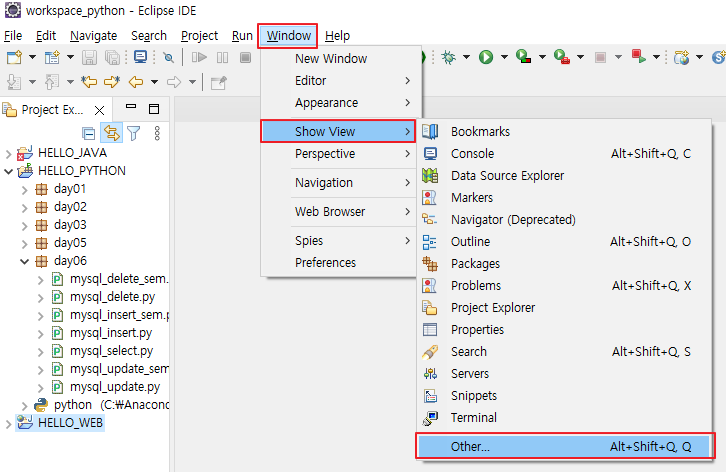This screenshot has height=472, width=726.
Task: Collapse the day06 package
Action: coord(25,261)
